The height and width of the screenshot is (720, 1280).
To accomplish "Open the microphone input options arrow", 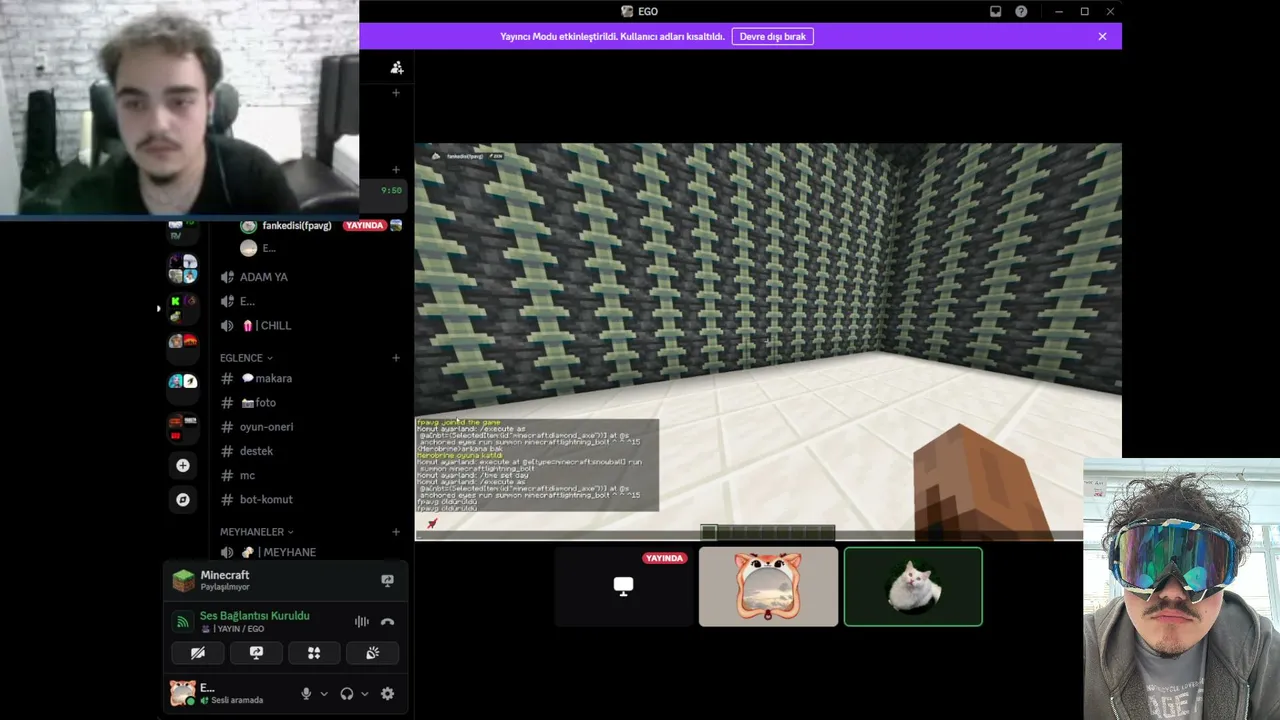I will point(324,694).
